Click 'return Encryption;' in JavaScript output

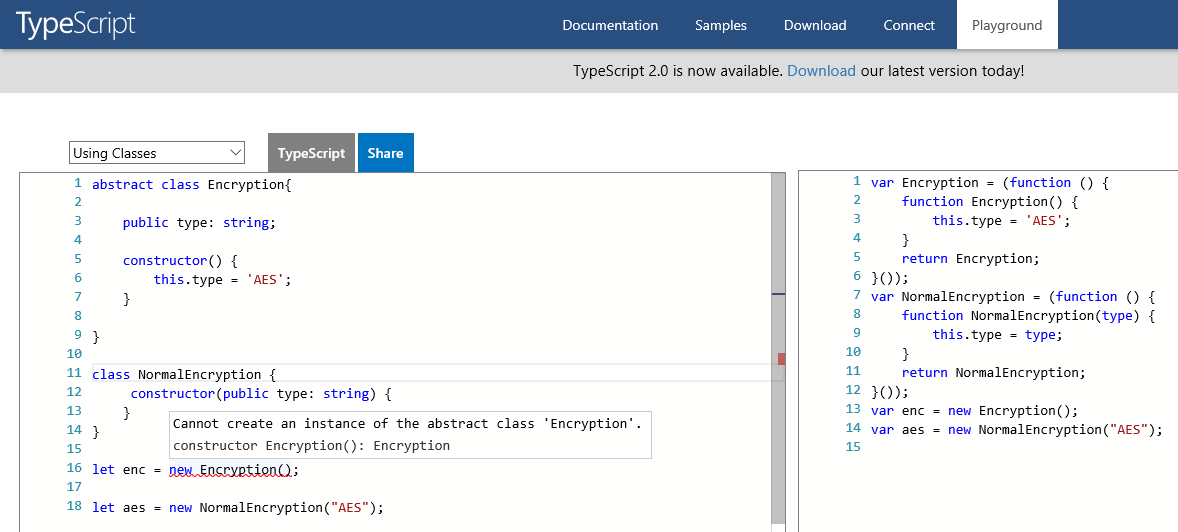pos(970,258)
